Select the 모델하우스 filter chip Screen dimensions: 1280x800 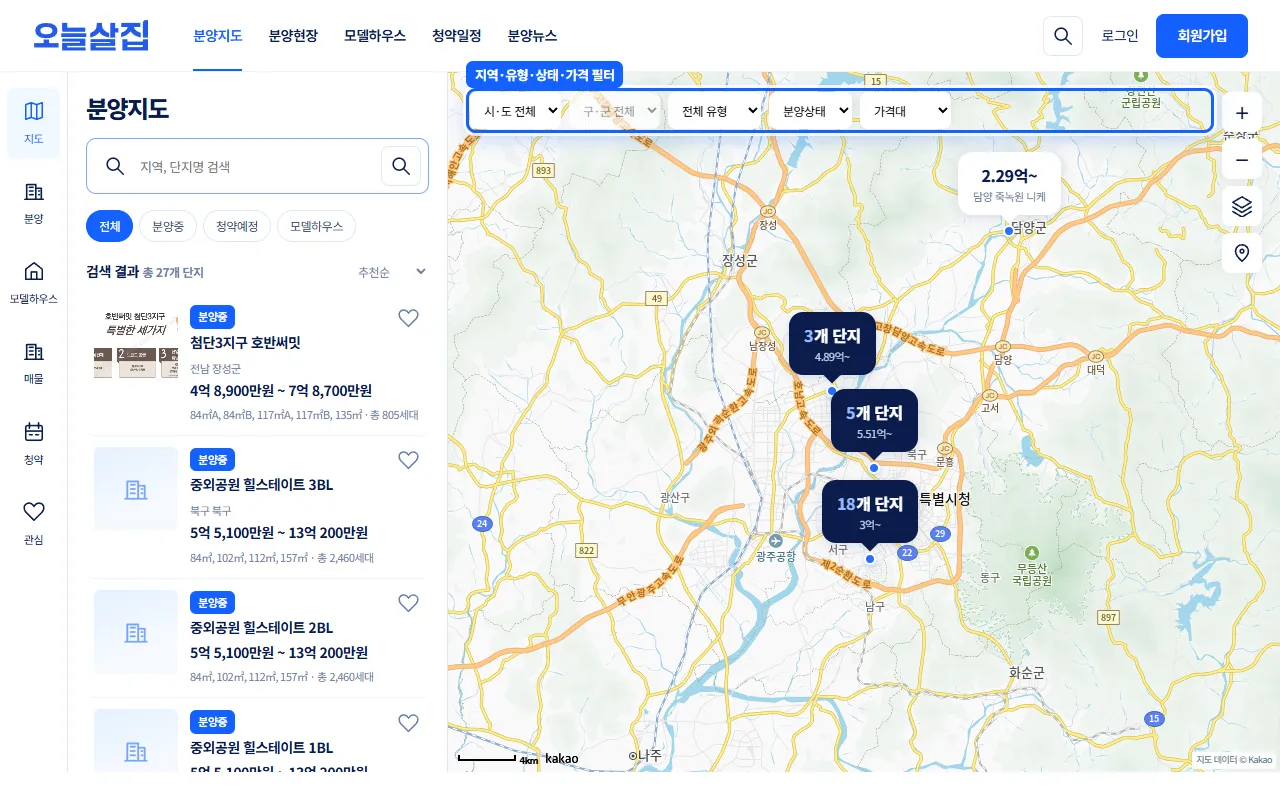(x=316, y=226)
